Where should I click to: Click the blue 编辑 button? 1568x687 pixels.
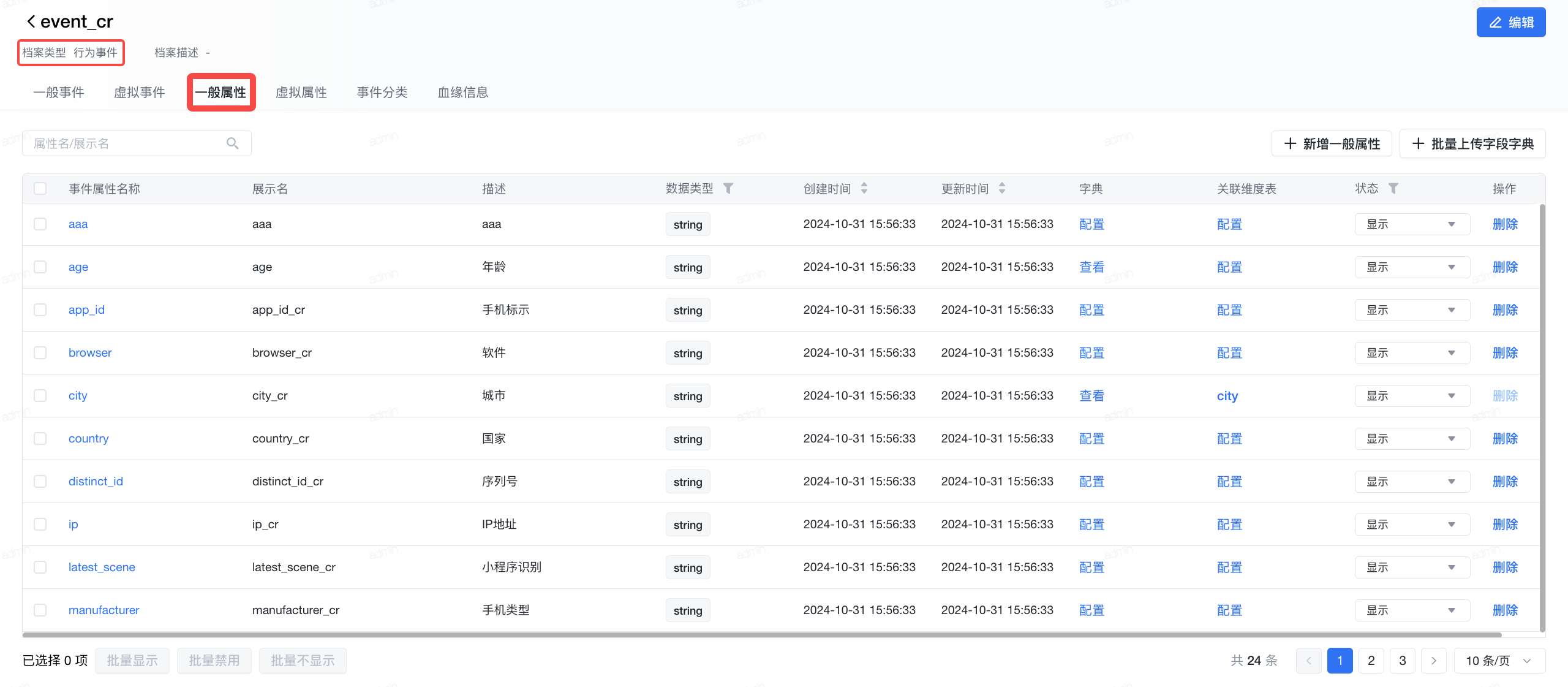pos(1511,22)
